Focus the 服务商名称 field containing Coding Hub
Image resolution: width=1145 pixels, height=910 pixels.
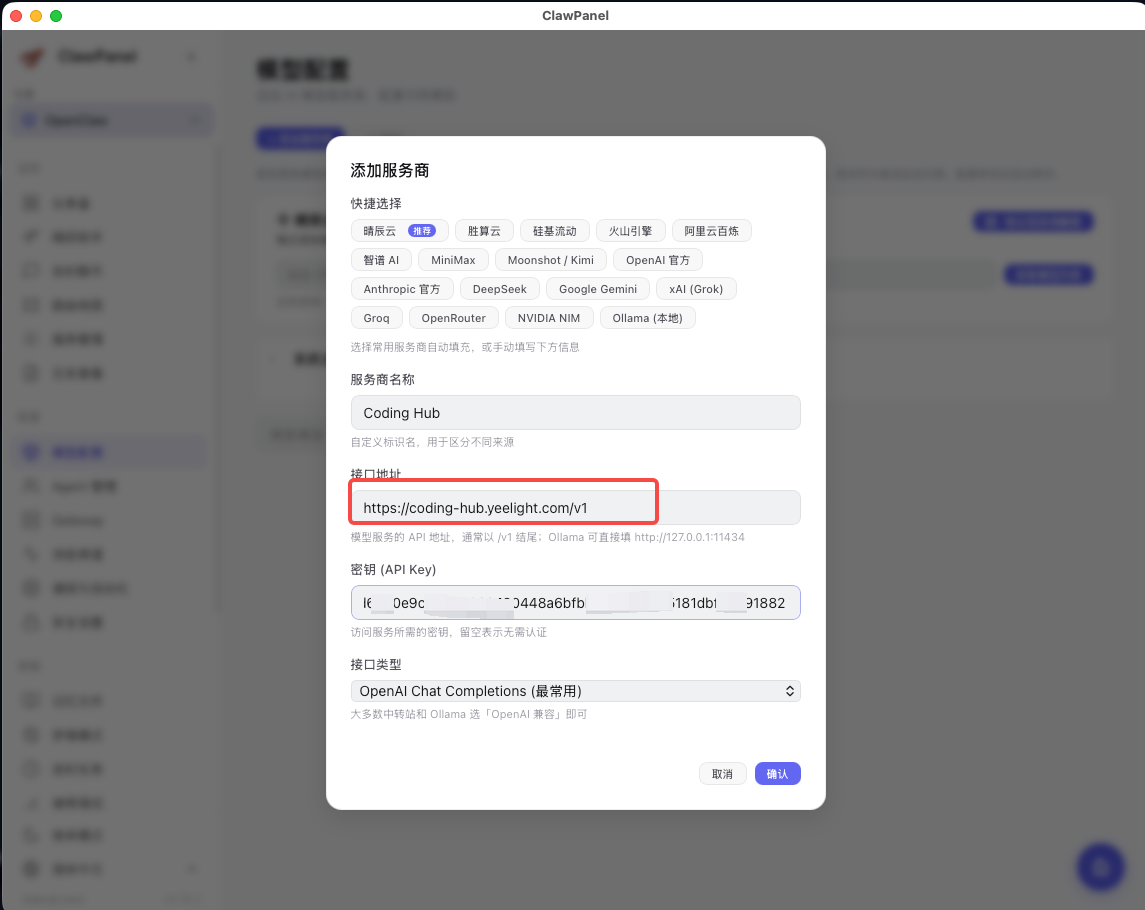pos(575,413)
